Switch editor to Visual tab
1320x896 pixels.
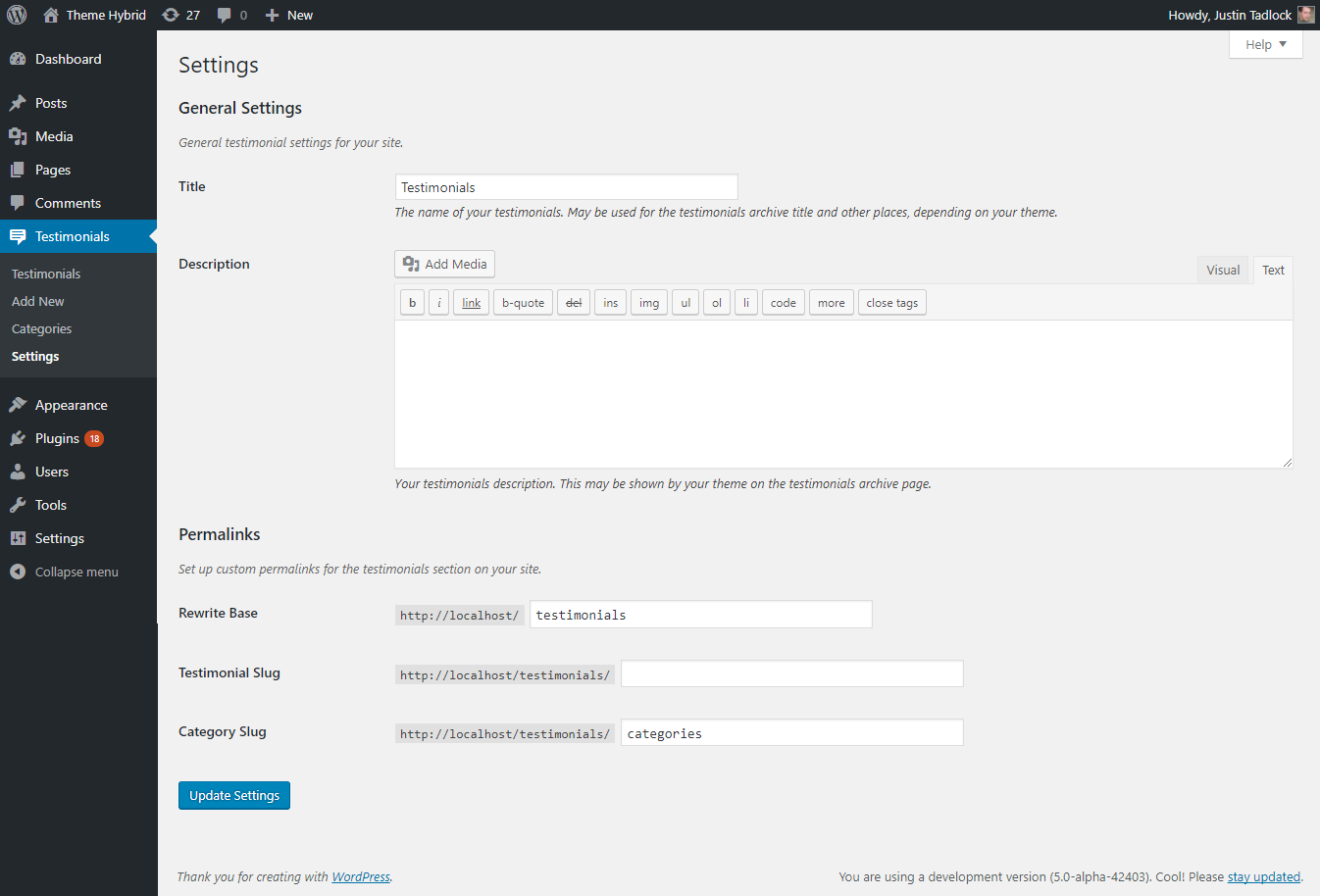click(1223, 271)
